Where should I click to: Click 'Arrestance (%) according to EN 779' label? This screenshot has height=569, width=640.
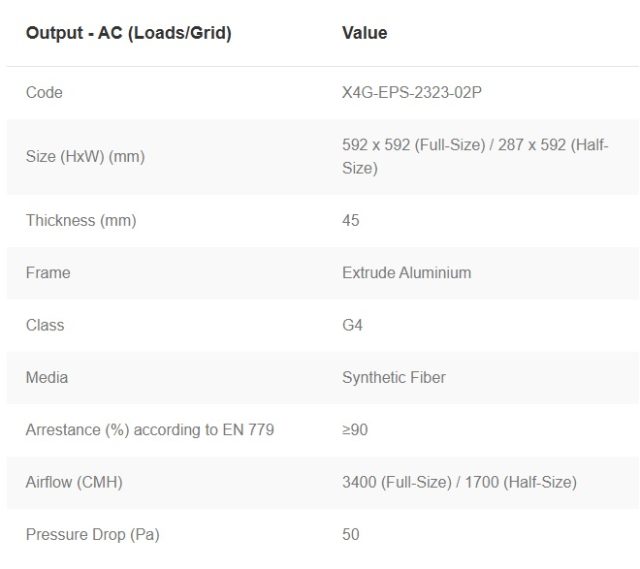click(x=150, y=430)
